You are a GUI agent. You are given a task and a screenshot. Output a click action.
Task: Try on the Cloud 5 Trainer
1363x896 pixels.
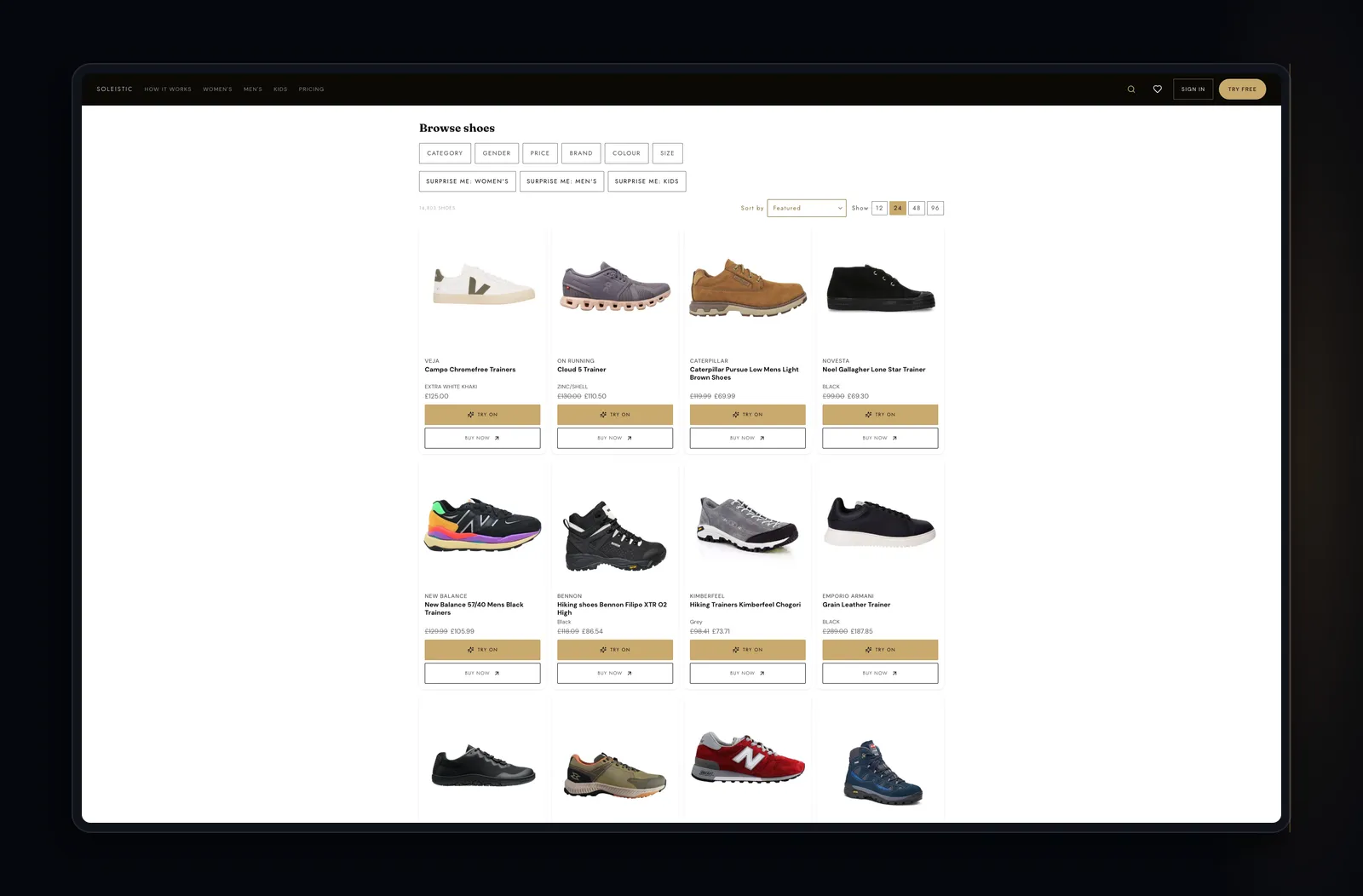coord(615,415)
